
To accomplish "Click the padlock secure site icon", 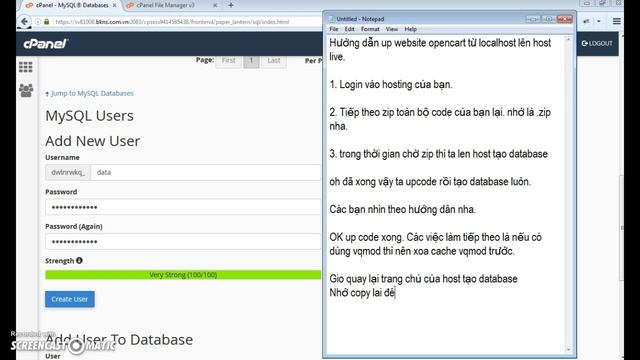I will [x=47, y=22].
